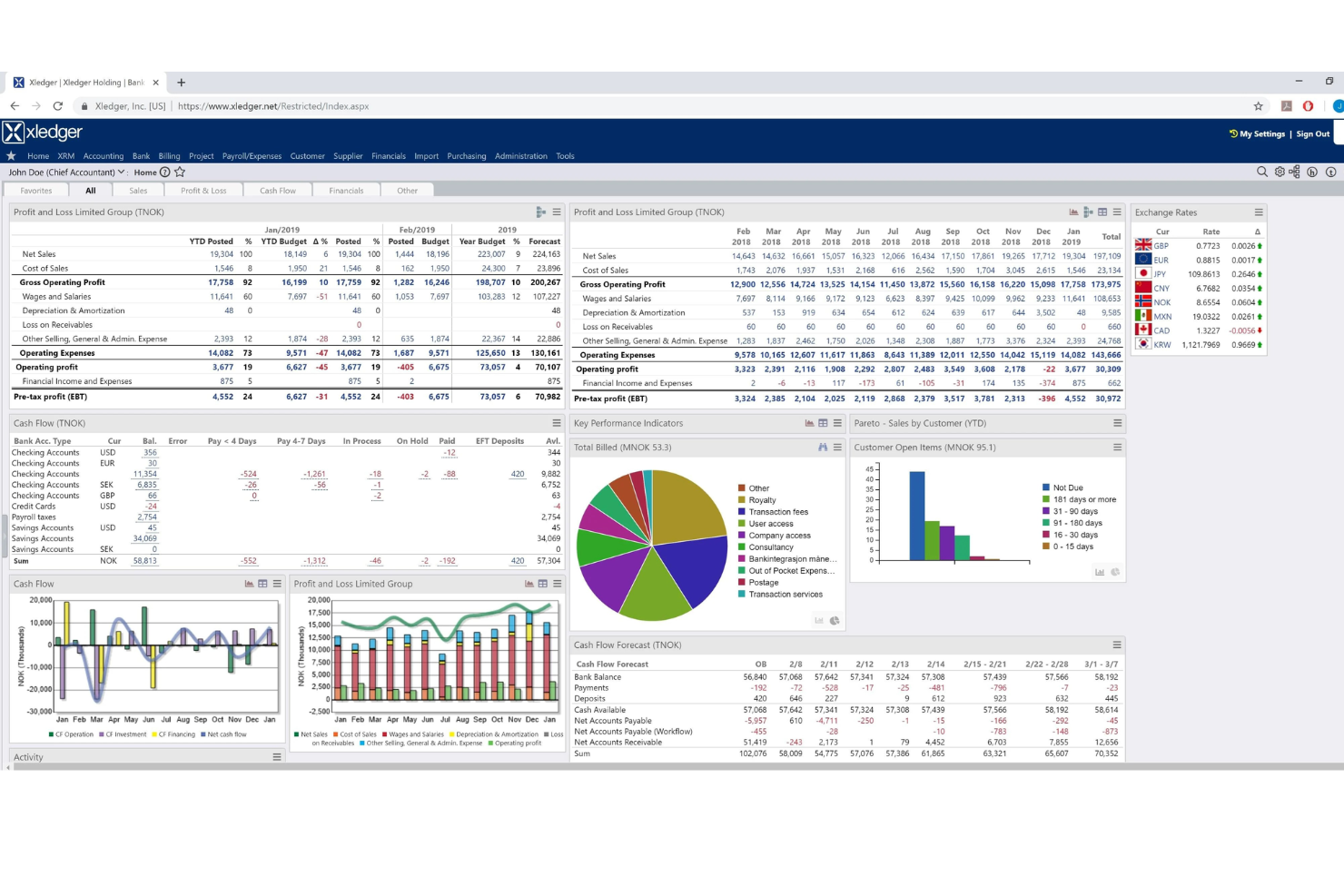Screen dimensions: 1344x896
Task: Select the bar chart icon in Key Performance Indicators header
Action: (809, 423)
